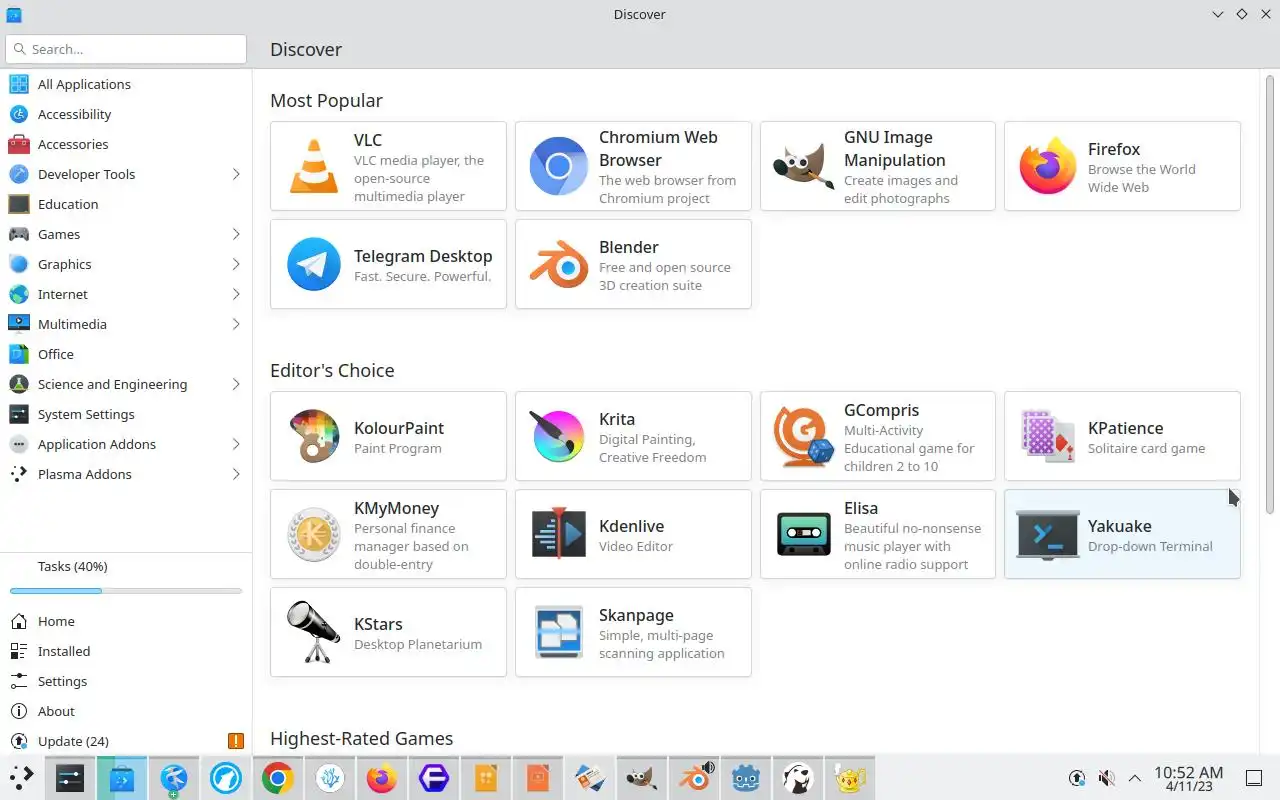Click the GCompris globe icon
Screen dimensions: 1280x800
[x=803, y=436]
